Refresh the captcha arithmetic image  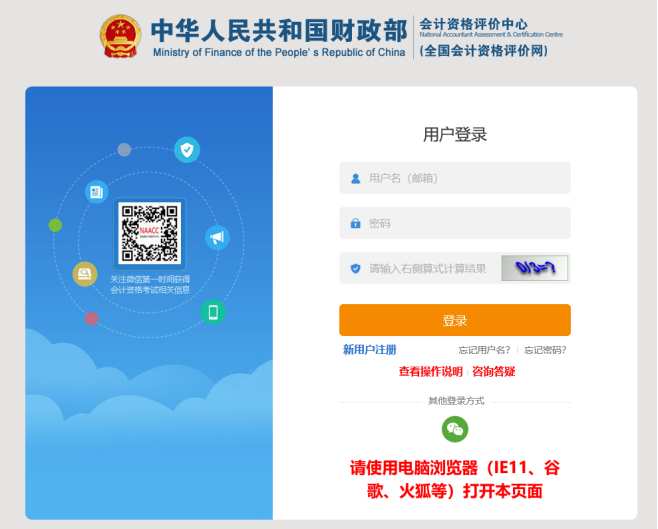click(535, 268)
